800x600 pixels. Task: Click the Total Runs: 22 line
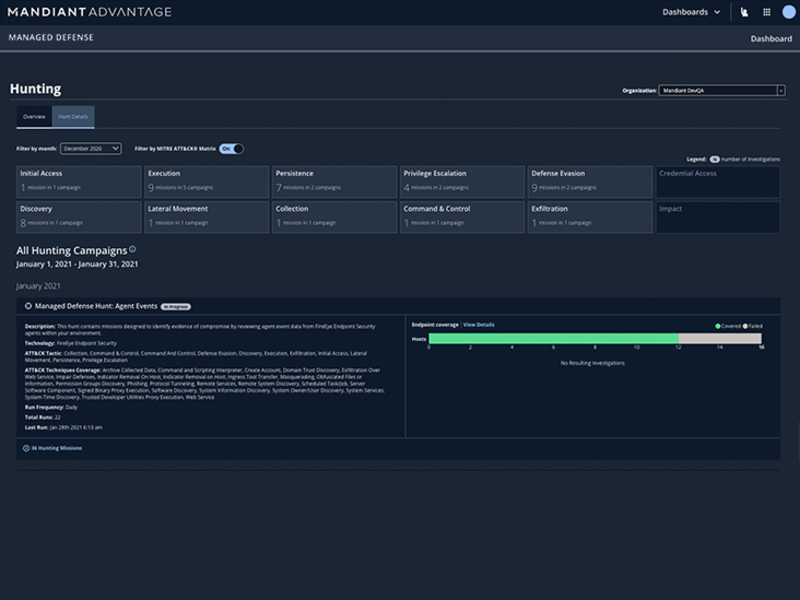point(43,417)
